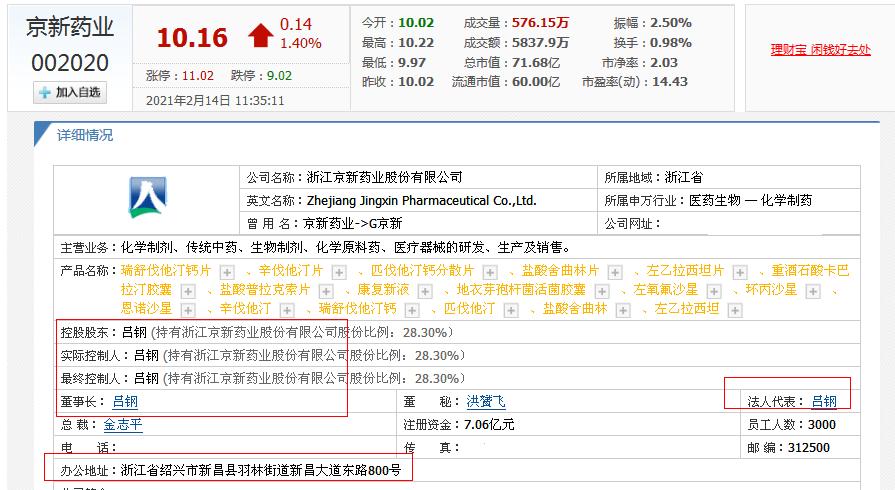Screen dimensions: 895x490
Task: Expand plus next to 辛伐他汀片
Action: (339, 272)
